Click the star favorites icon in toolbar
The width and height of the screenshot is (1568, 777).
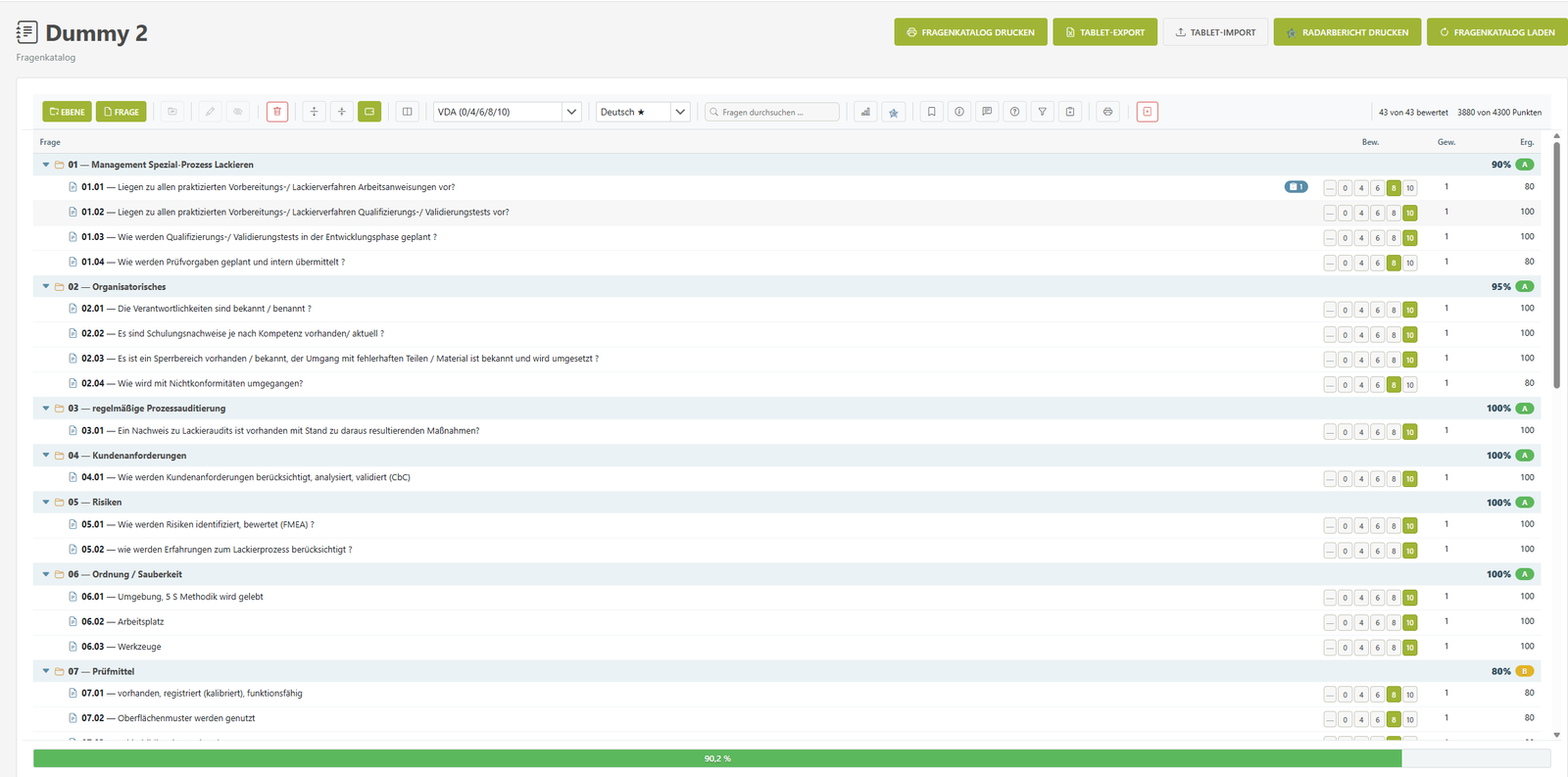tap(894, 112)
